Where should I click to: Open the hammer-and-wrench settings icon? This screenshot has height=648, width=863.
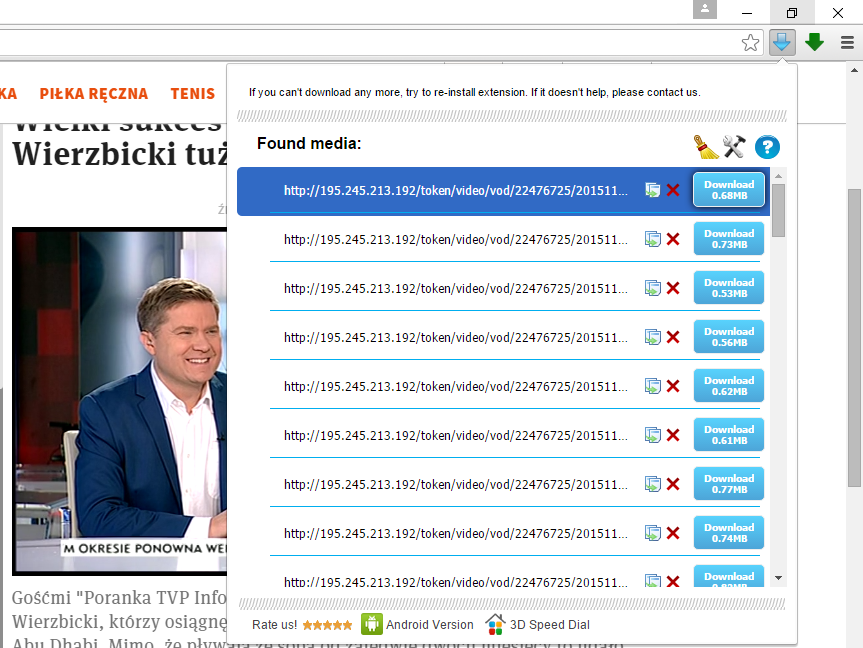734,147
